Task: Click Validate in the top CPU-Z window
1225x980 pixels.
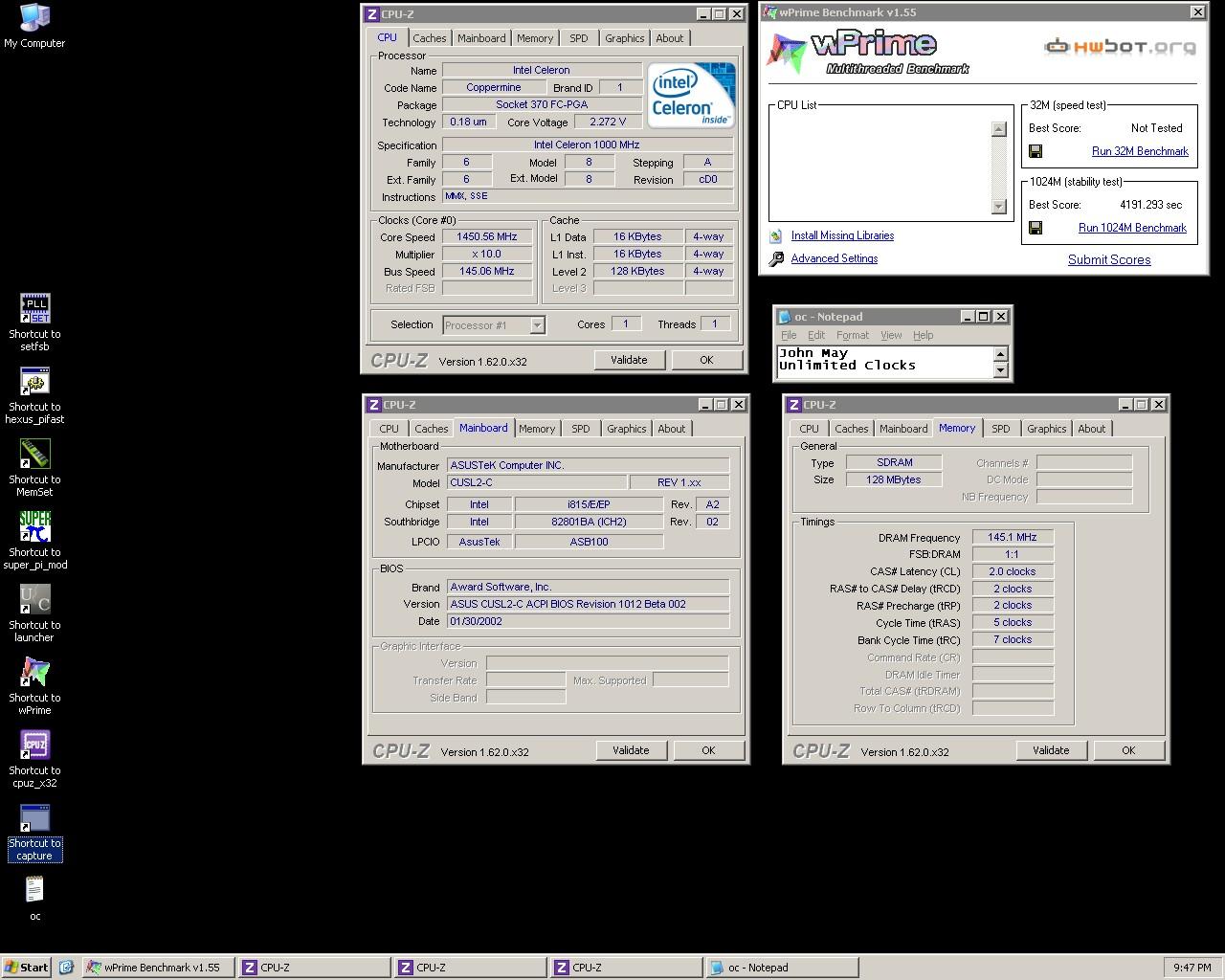Action: (x=629, y=360)
